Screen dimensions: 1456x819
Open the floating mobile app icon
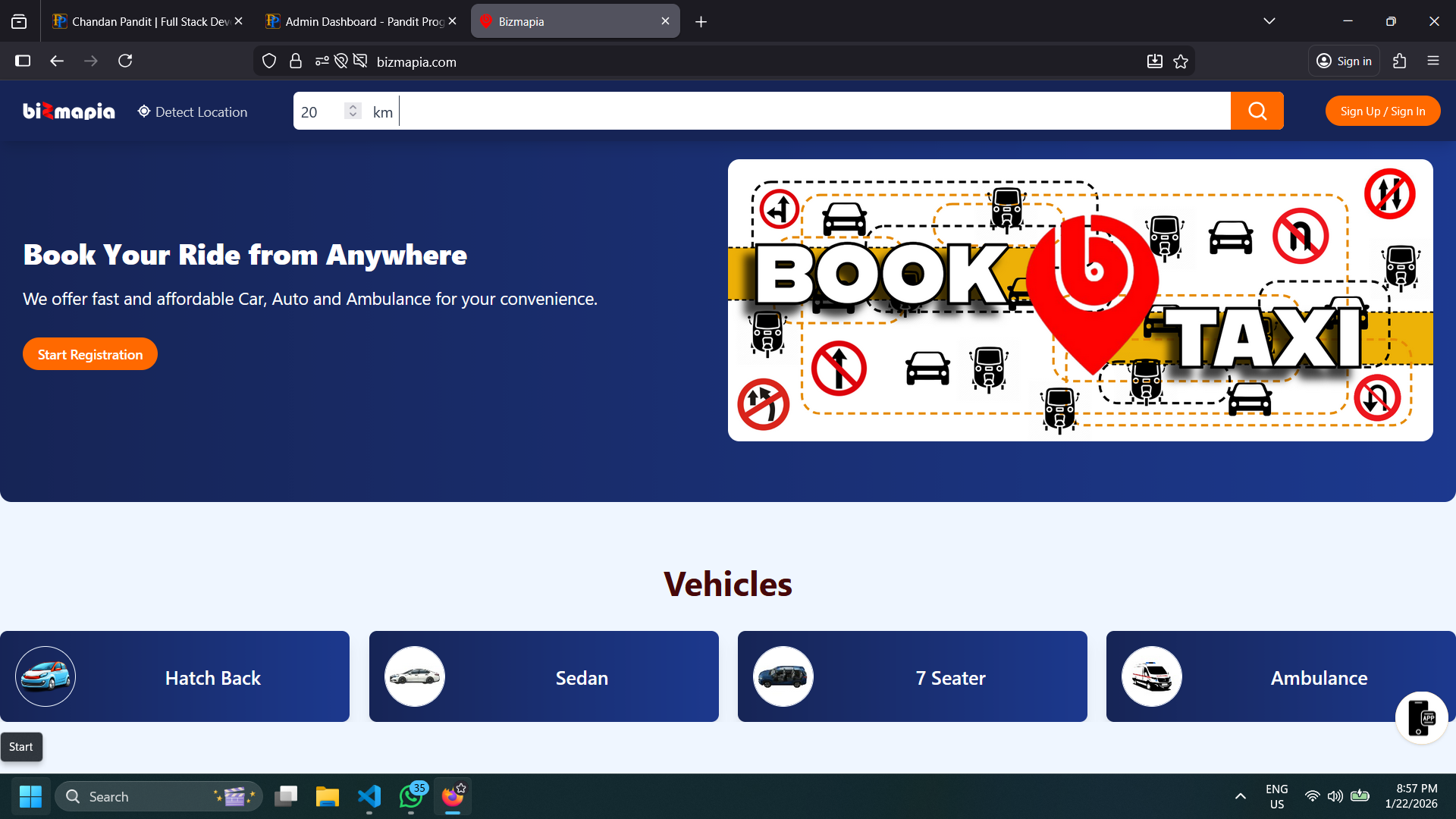click(1421, 717)
